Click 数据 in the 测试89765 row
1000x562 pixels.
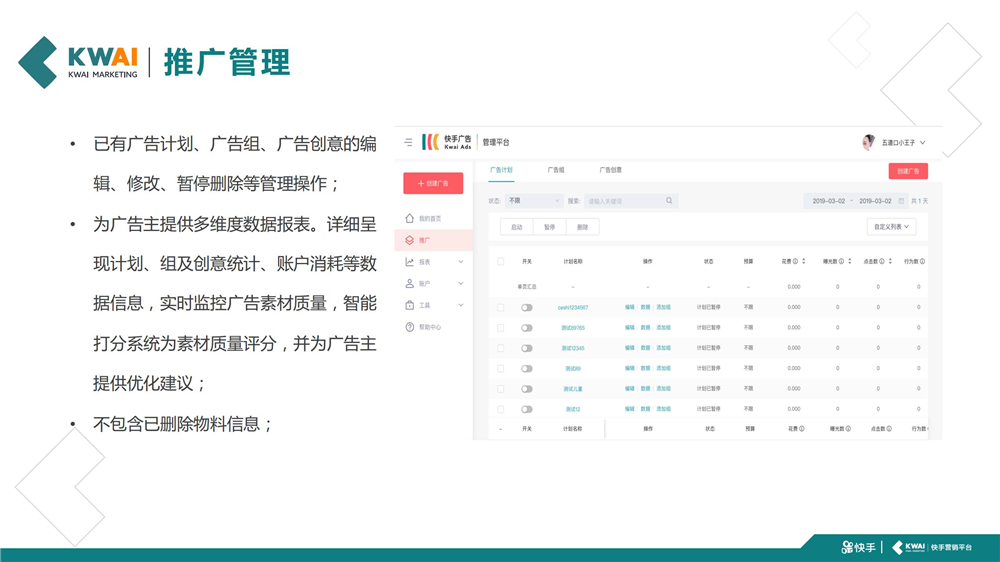tap(645, 328)
